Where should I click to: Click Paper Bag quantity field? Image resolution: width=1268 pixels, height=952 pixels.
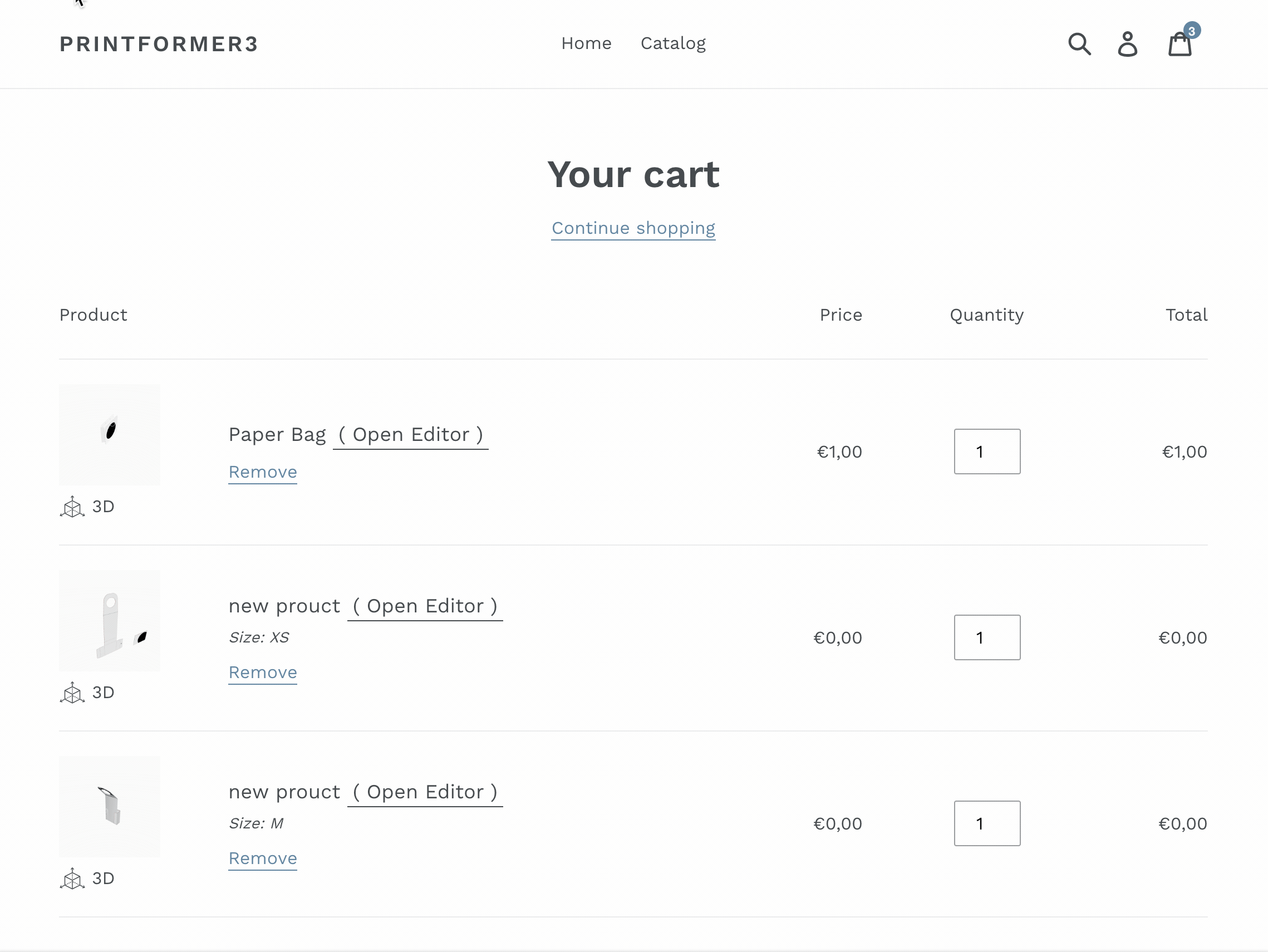click(986, 452)
